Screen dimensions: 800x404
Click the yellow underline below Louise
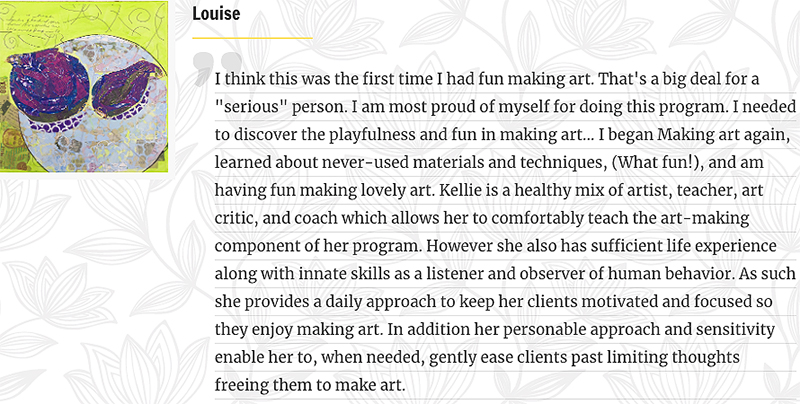(x=252, y=38)
